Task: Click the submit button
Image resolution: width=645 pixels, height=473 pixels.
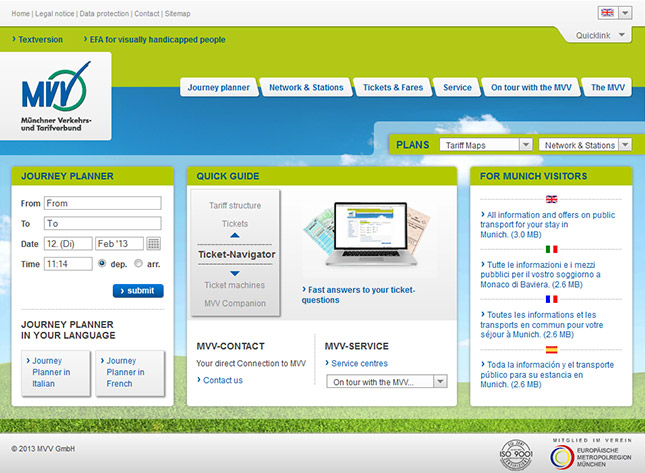Action: [138, 290]
